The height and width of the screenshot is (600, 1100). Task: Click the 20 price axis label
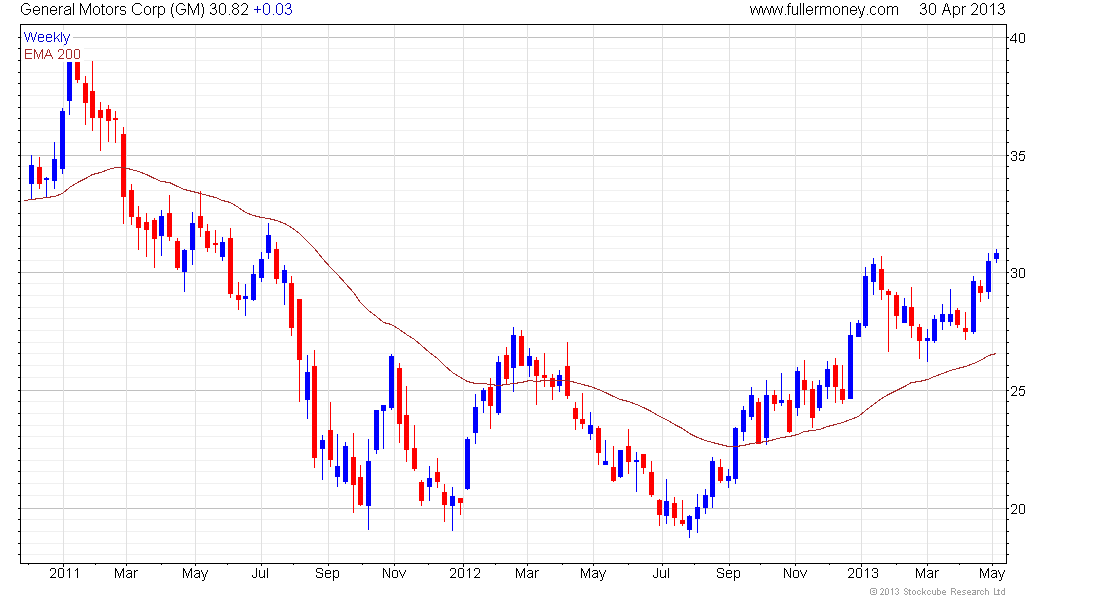click(1017, 509)
